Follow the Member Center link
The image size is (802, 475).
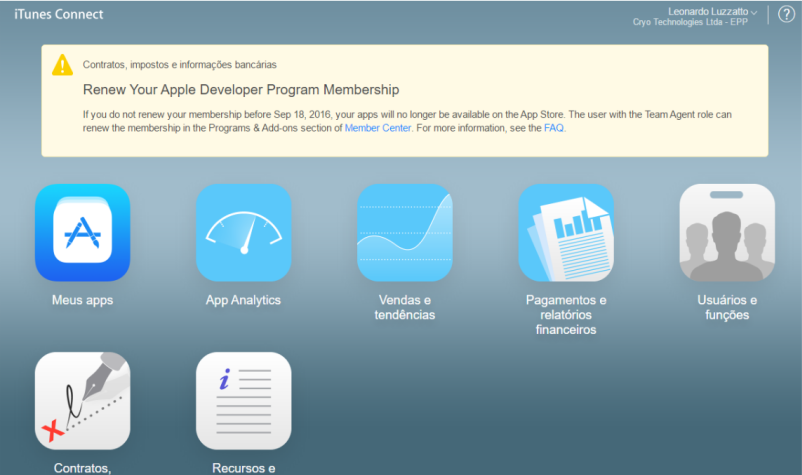coord(378,128)
